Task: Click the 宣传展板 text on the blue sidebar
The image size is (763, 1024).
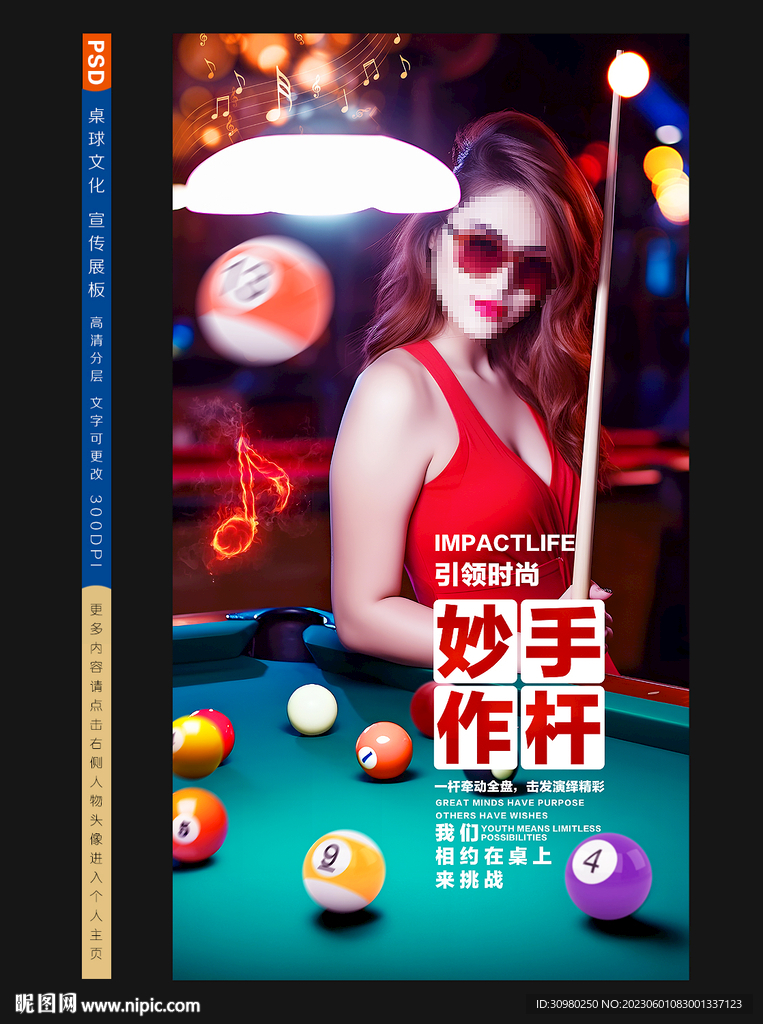Action: pyautogui.click(x=97, y=255)
